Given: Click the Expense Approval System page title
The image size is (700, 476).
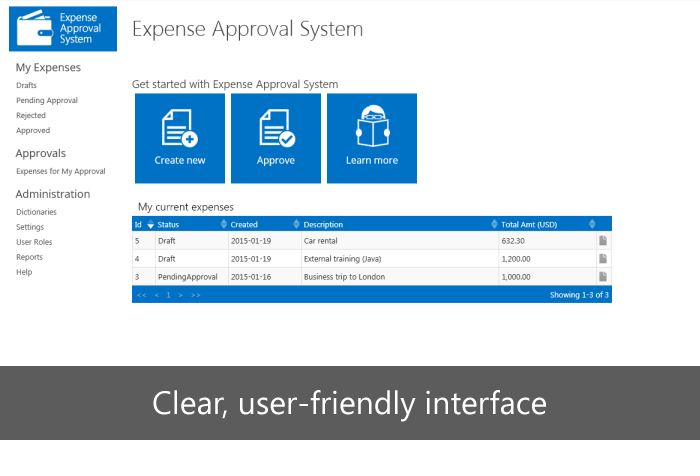Looking at the screenshot, I should [248, 29].
